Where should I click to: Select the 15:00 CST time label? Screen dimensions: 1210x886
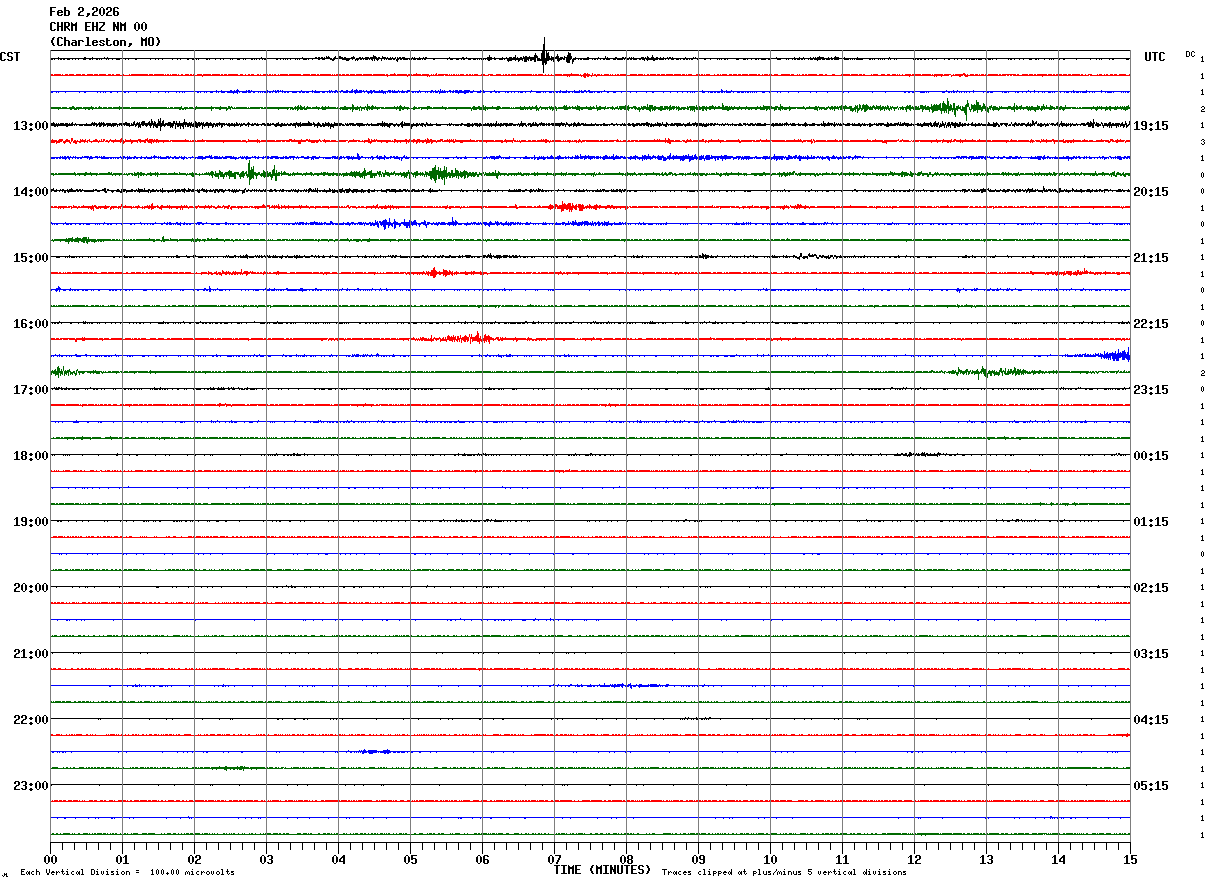pos(30,258)
